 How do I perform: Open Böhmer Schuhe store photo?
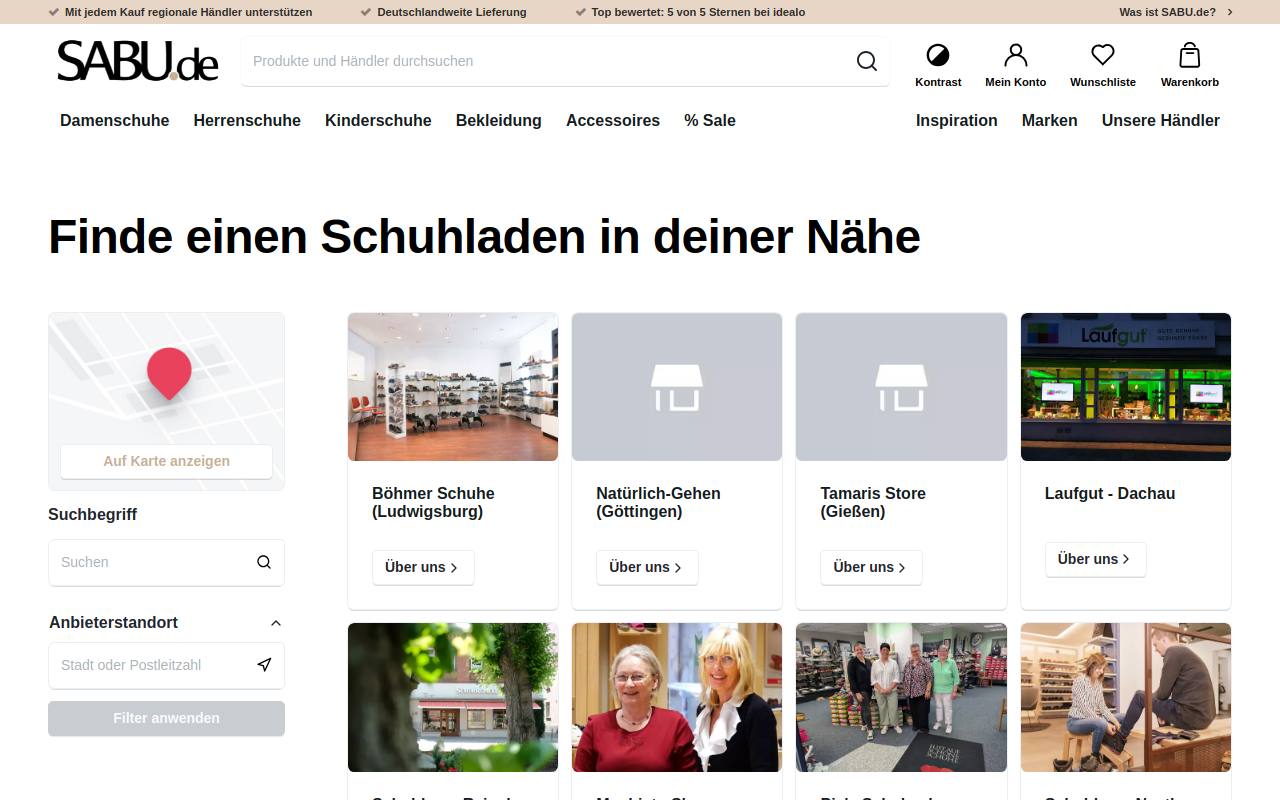[453, 387]
